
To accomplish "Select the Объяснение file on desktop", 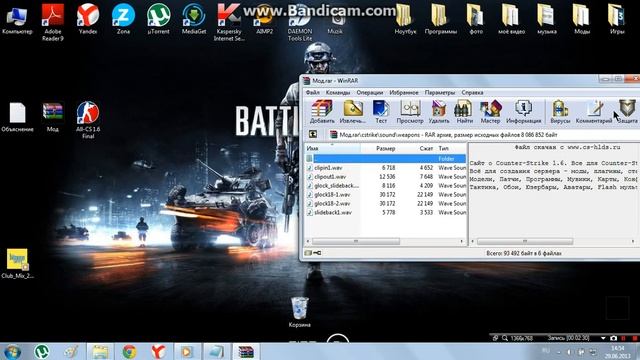I will [x=17, y=117].
